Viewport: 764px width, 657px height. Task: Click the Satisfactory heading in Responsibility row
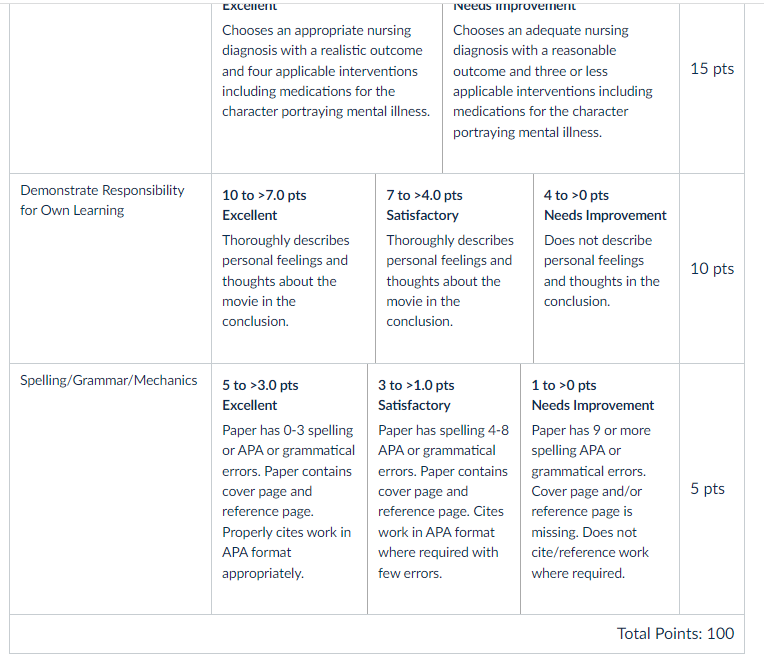click(422, 215)
